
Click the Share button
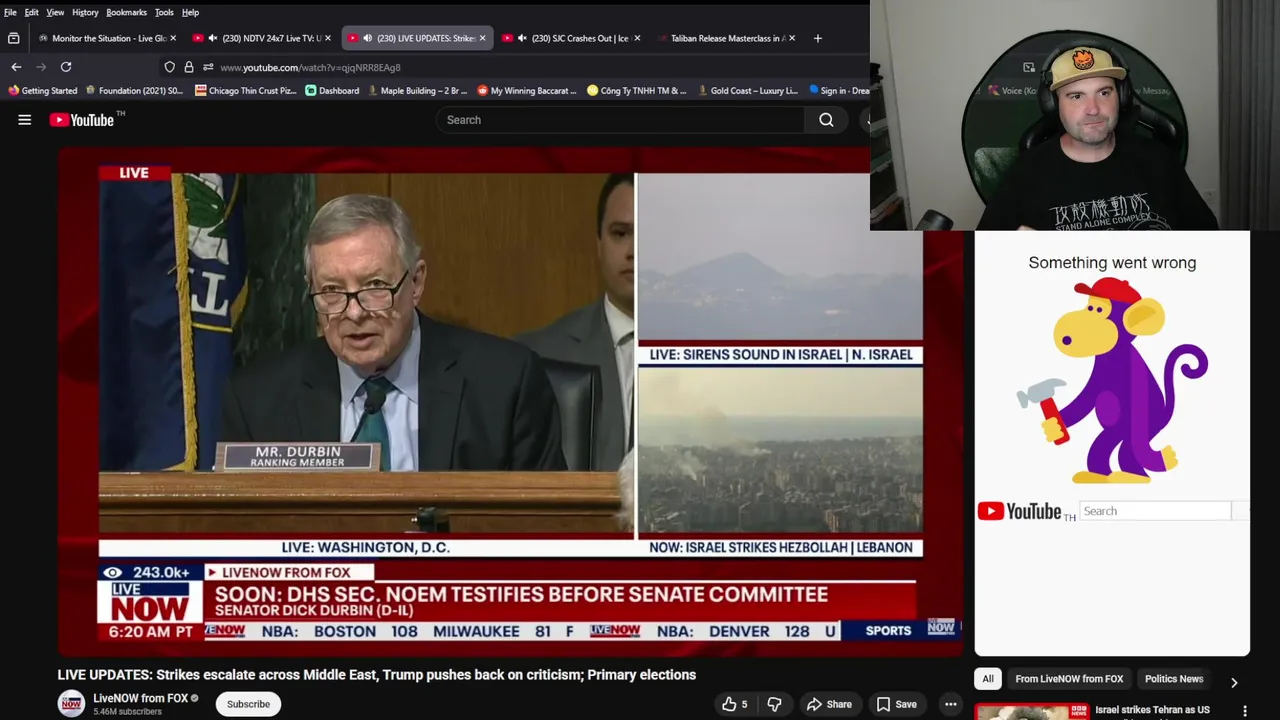coord(829,704)
